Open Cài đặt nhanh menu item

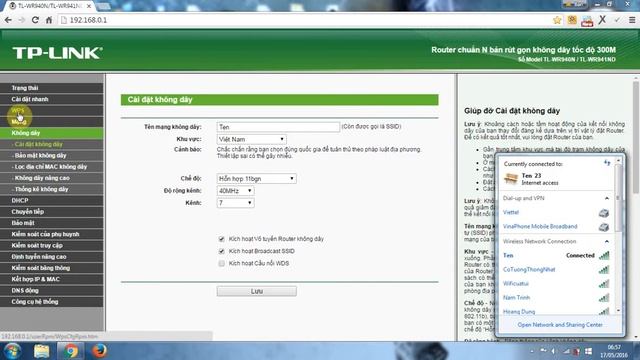coord(52,99)
